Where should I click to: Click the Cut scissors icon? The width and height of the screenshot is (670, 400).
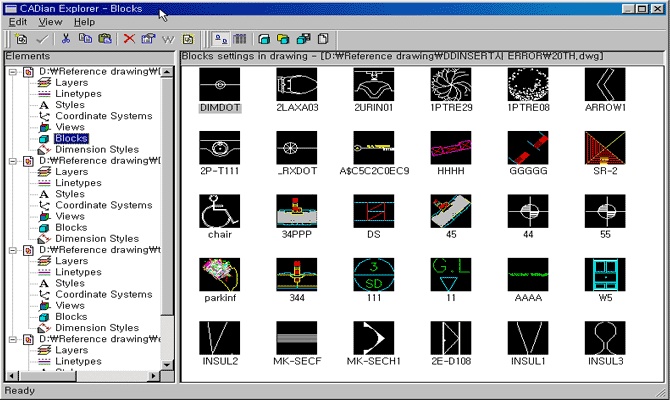(65, 39)
